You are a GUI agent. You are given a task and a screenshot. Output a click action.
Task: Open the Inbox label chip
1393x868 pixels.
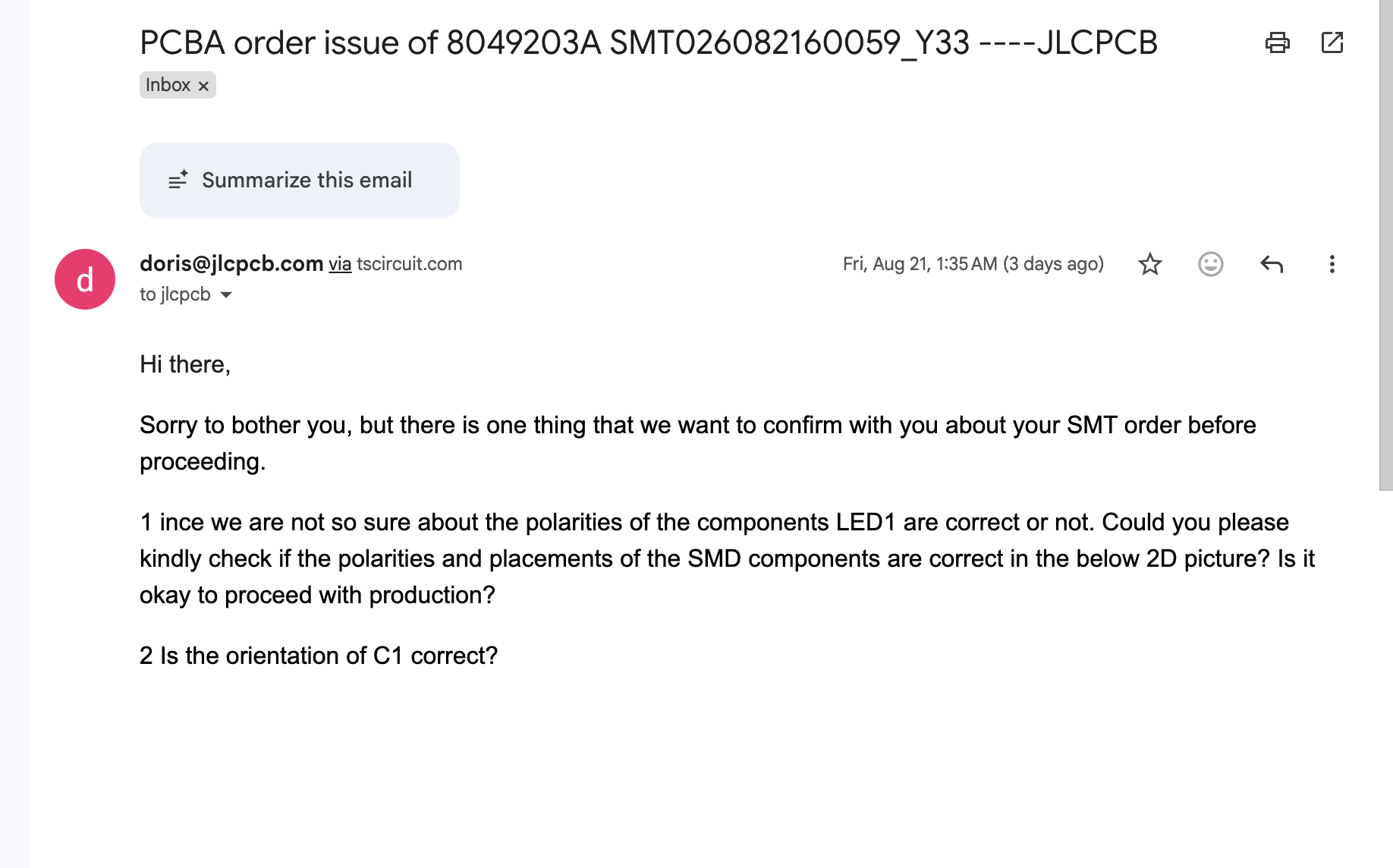point(168,85)
